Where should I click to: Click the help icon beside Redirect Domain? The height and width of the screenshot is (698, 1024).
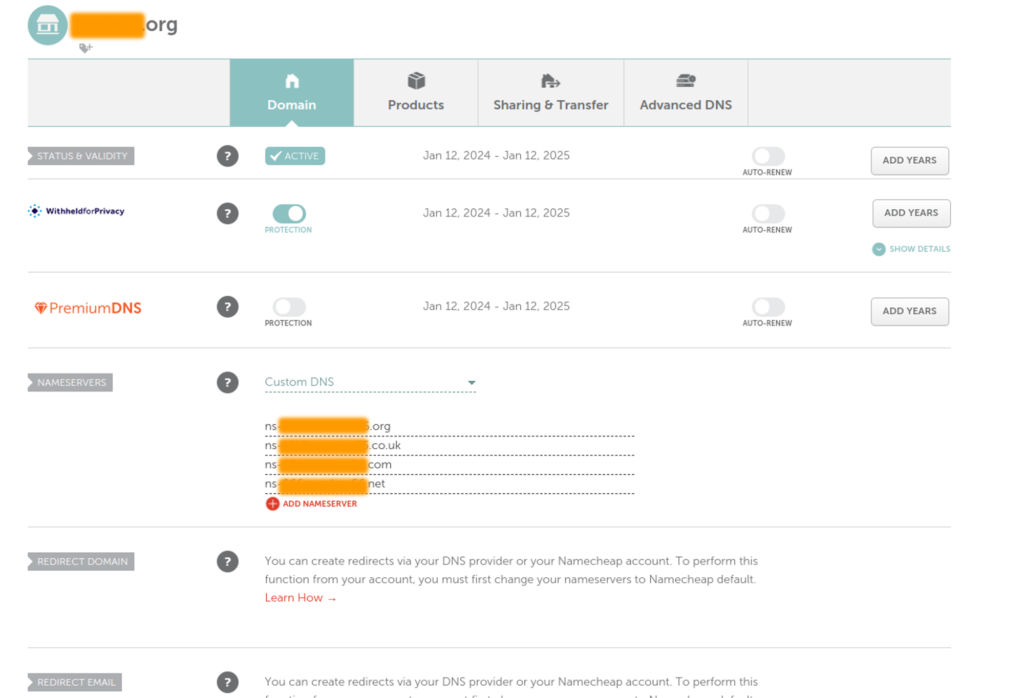[x=227, y=561]
